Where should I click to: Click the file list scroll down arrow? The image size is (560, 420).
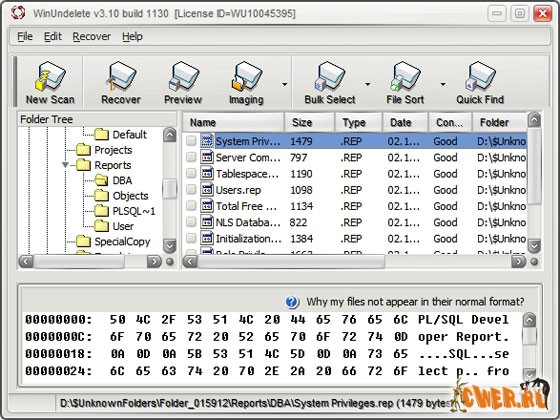pyautogui.click(x=534, y=245)
